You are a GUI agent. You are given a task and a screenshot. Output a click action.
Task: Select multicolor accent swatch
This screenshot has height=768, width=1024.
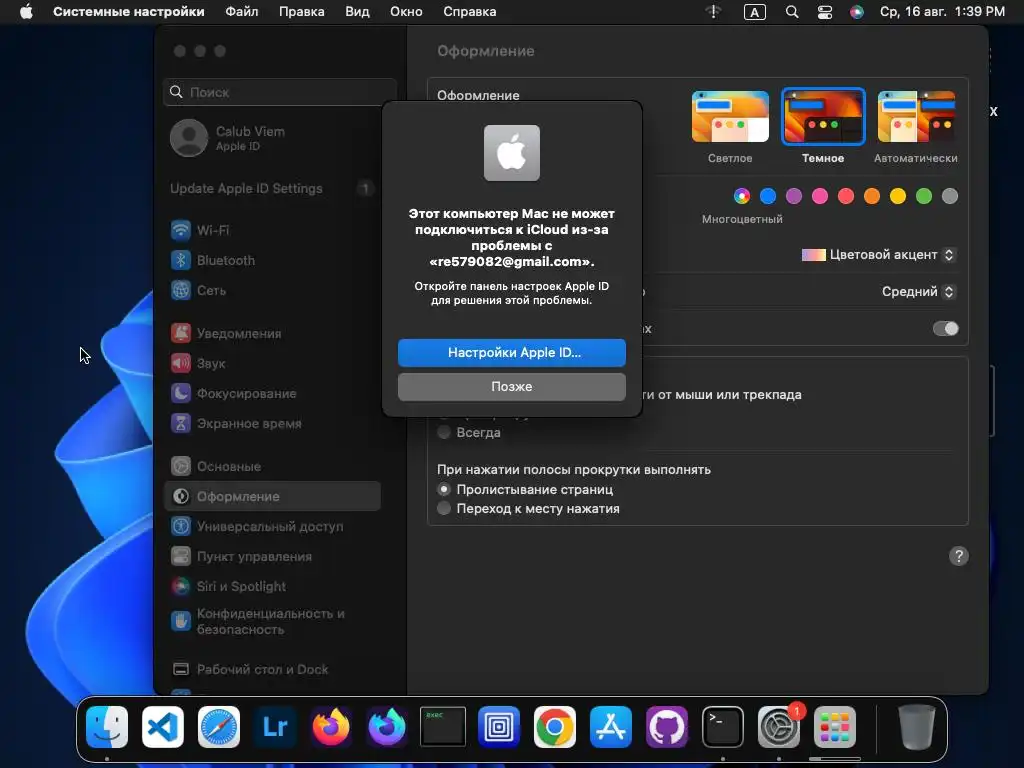click(742, 196)
